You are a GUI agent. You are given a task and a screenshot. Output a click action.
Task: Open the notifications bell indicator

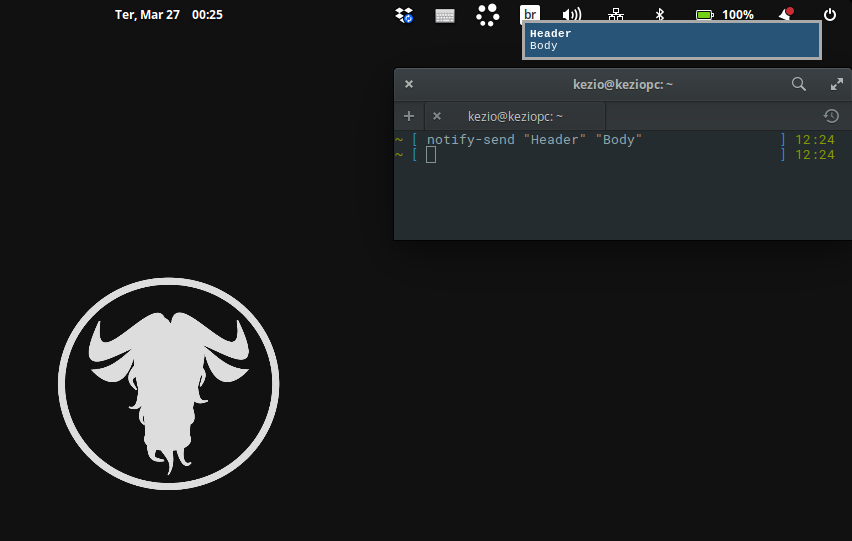tap(786, 15)
